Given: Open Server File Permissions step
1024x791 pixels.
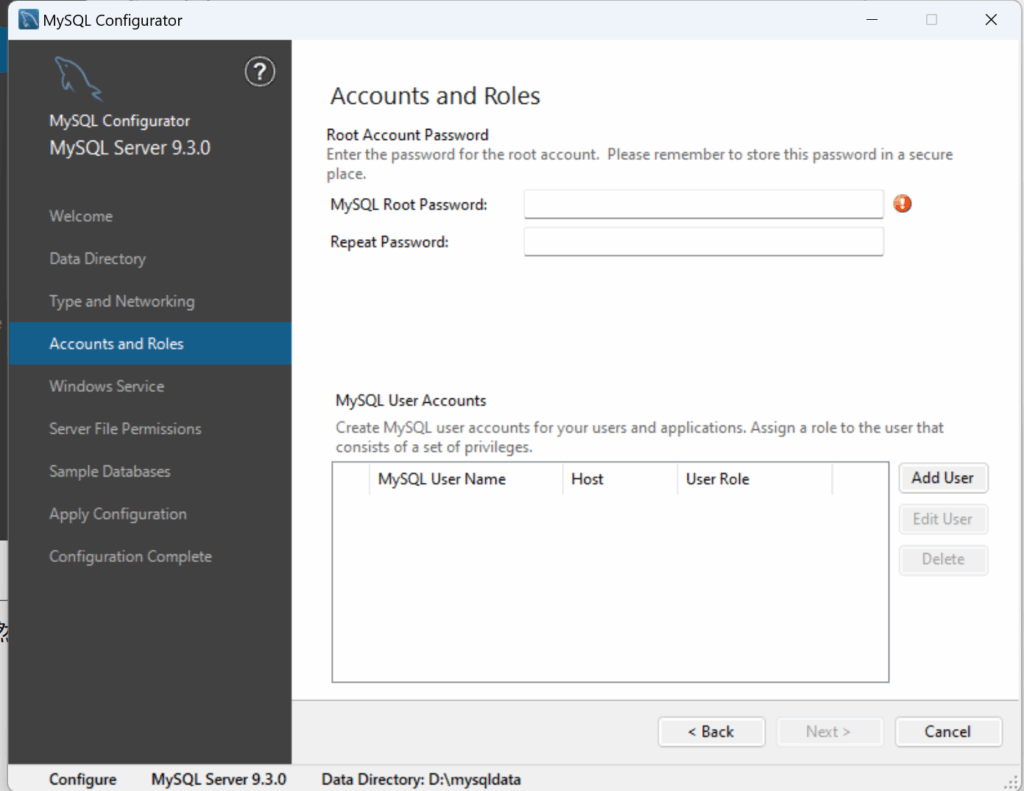Looking at the screenshot, I should point(125,429).
